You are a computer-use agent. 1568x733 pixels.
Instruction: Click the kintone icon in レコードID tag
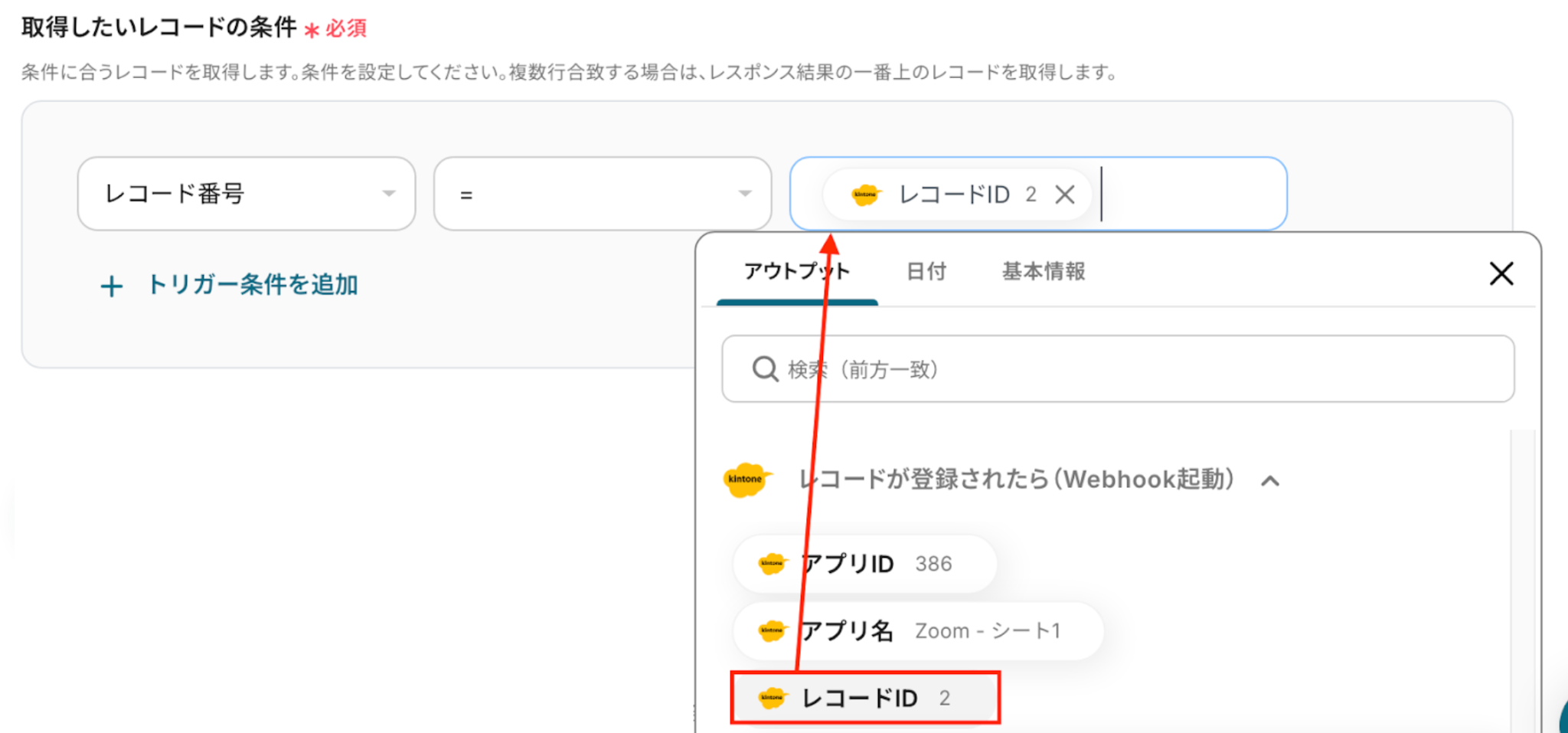click(x=866, y=195)
